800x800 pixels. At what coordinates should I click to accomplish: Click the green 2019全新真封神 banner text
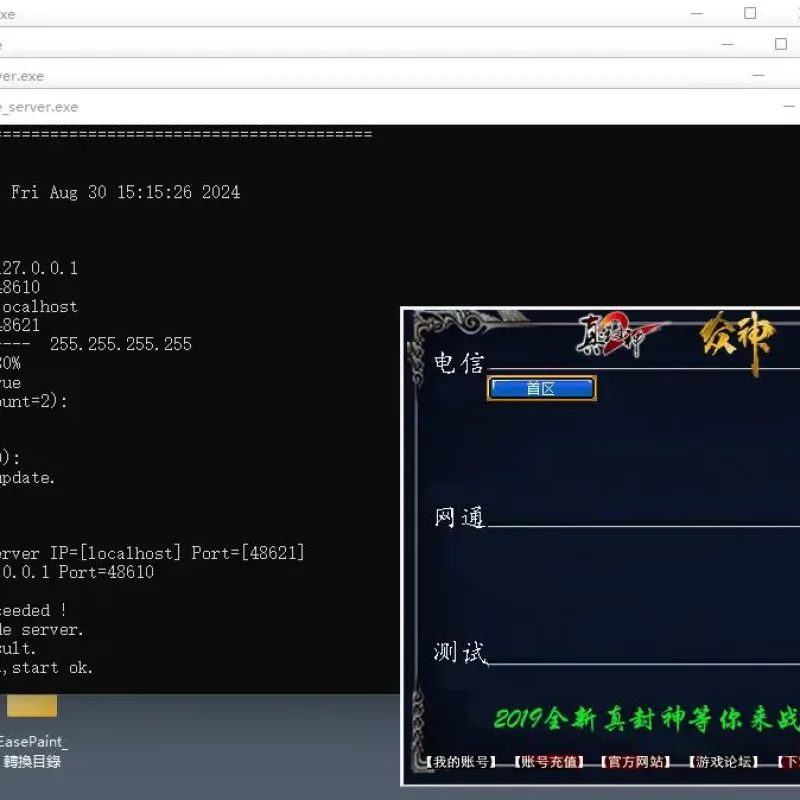click(646, 719)
